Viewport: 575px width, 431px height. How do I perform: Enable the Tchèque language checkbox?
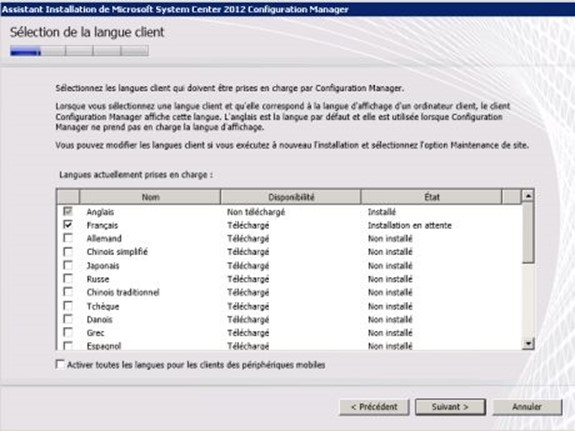[68, 306]
